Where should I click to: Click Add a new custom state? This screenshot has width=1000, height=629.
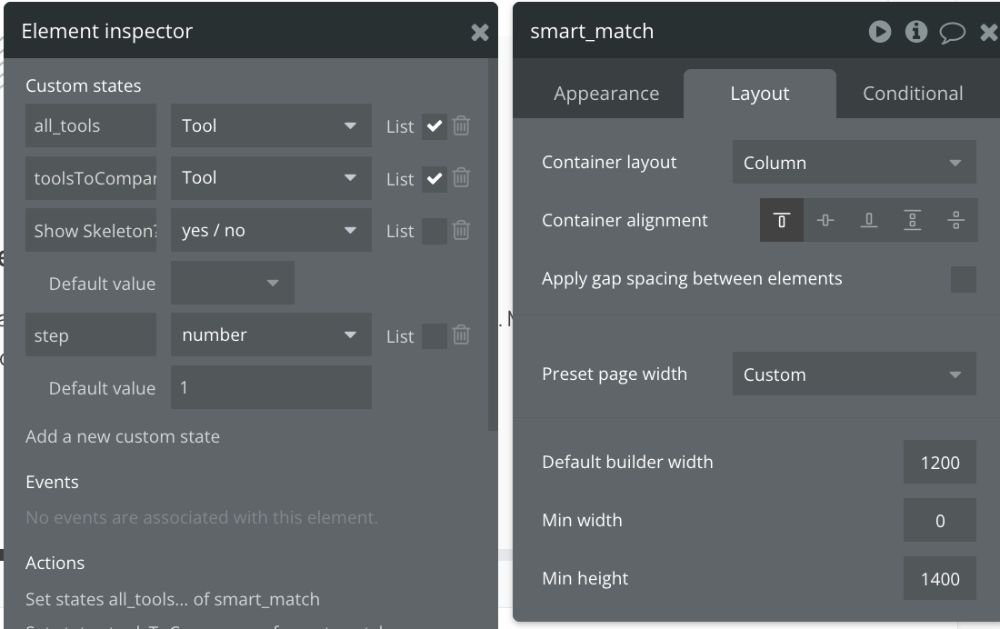[x=122, y=436]
